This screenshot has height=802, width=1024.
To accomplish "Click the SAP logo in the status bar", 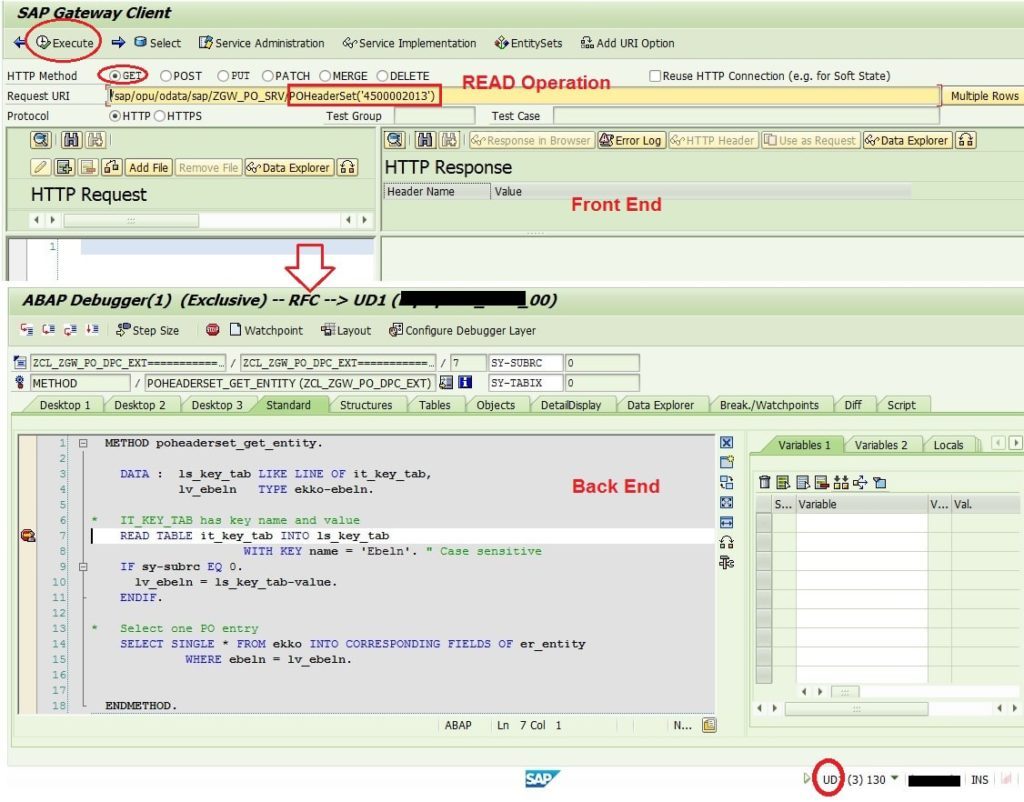I will point(542,778).
